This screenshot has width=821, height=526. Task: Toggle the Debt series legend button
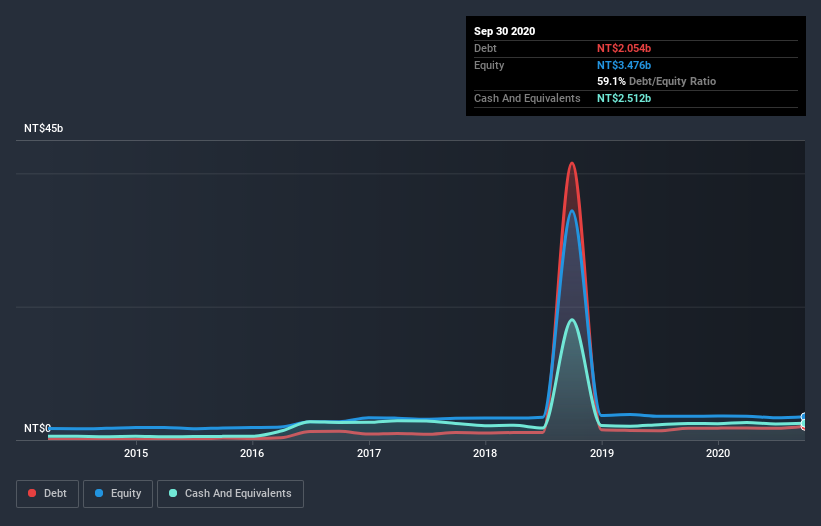(x=48, y=494)
